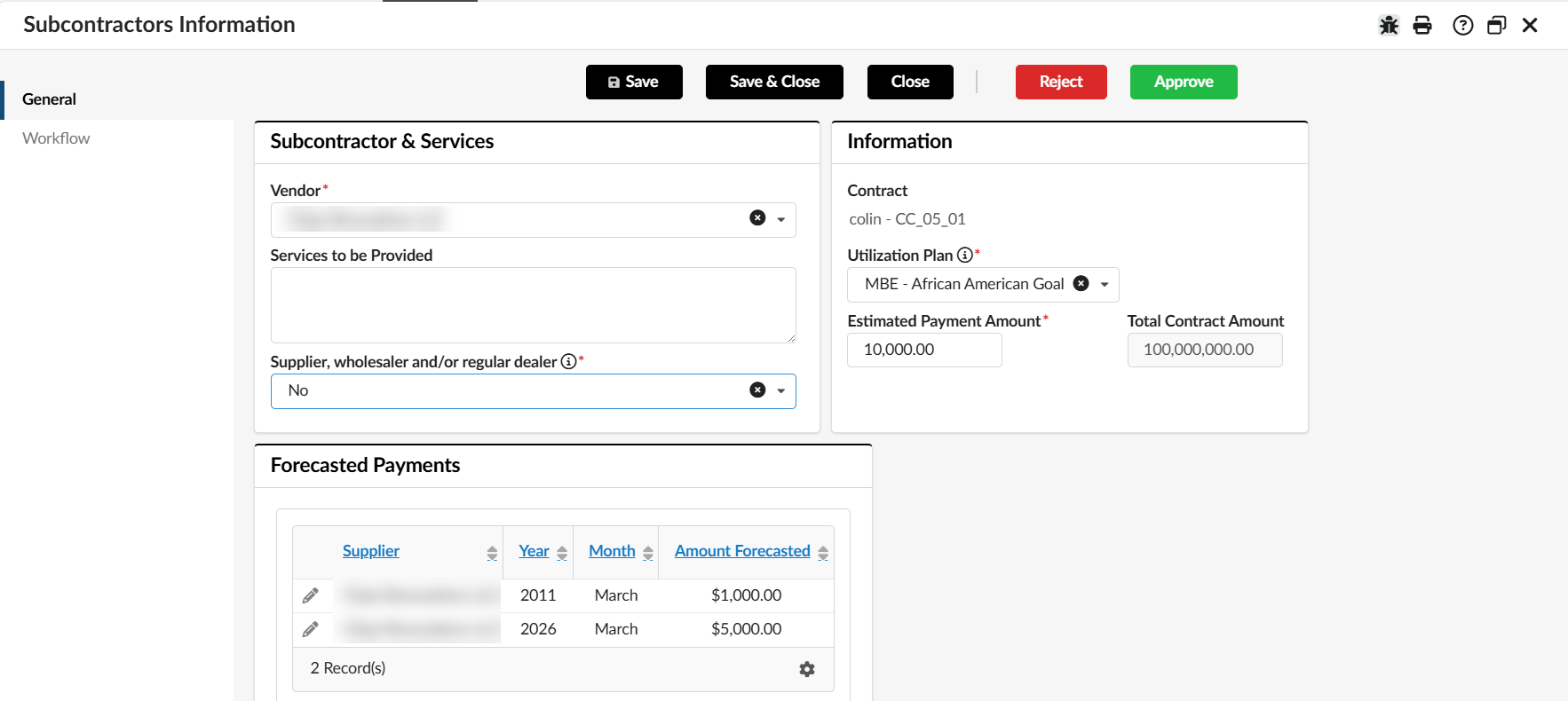Click the black Close button
Image resolution: width=1568 pixels, height=701 pixels.
(910, 82)
